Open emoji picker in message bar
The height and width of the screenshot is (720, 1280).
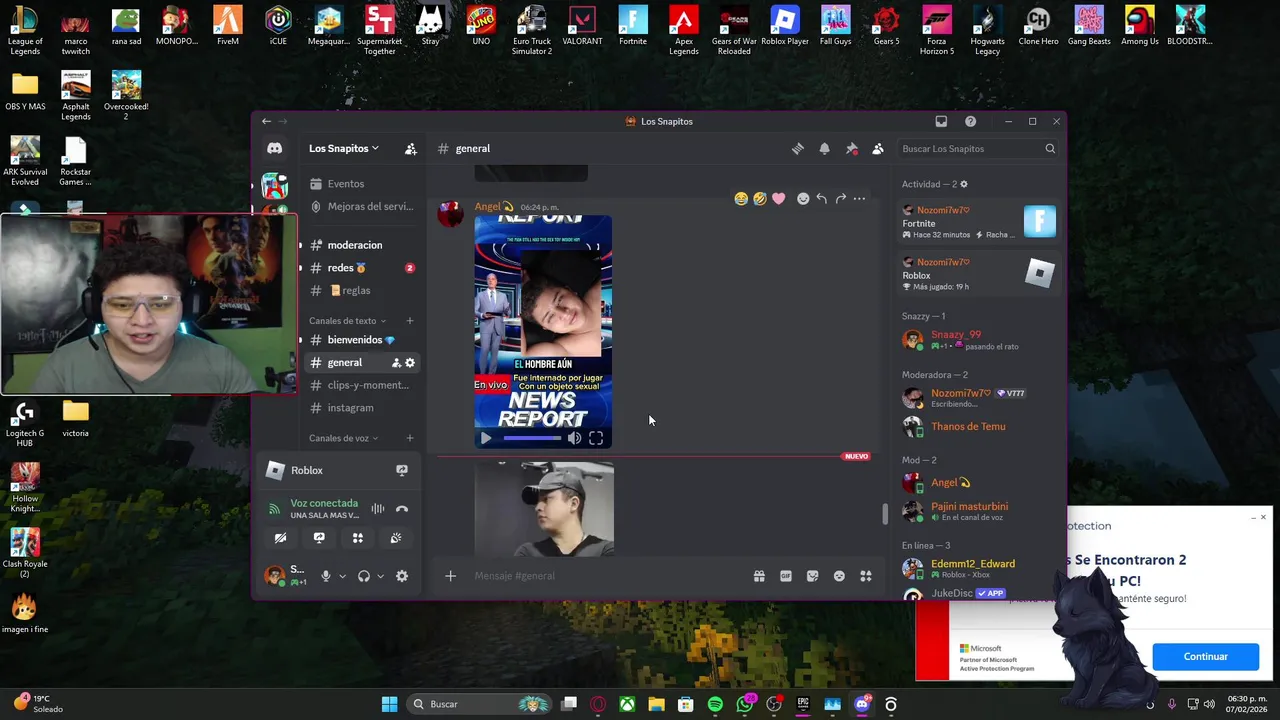tap(839, 576)
